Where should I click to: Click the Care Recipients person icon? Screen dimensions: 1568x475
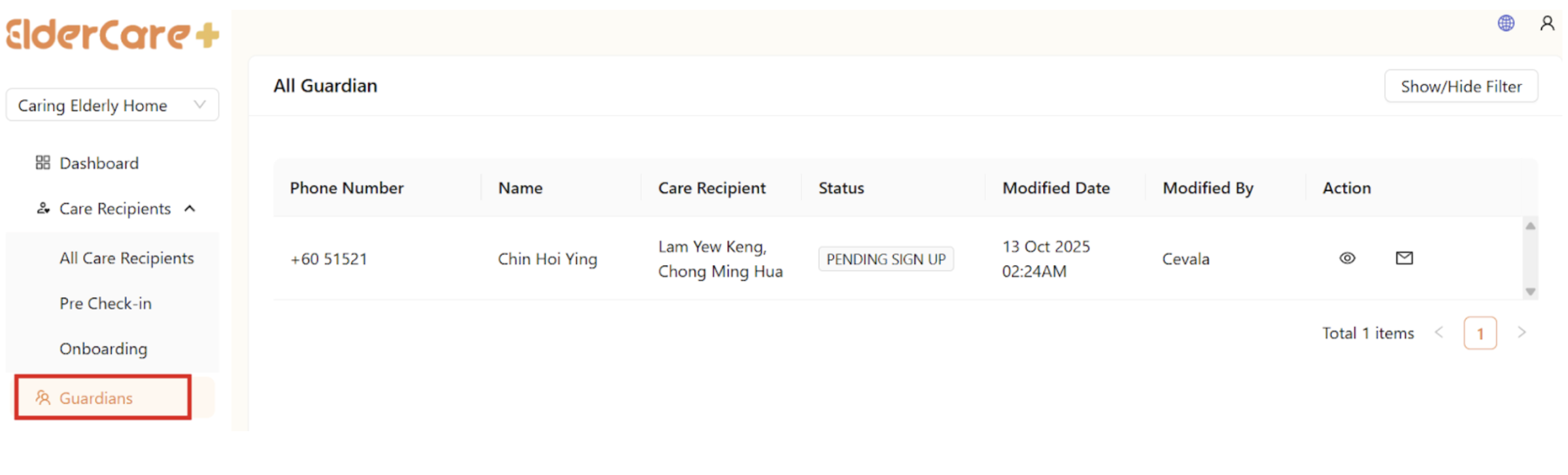(x=43, y=209)
